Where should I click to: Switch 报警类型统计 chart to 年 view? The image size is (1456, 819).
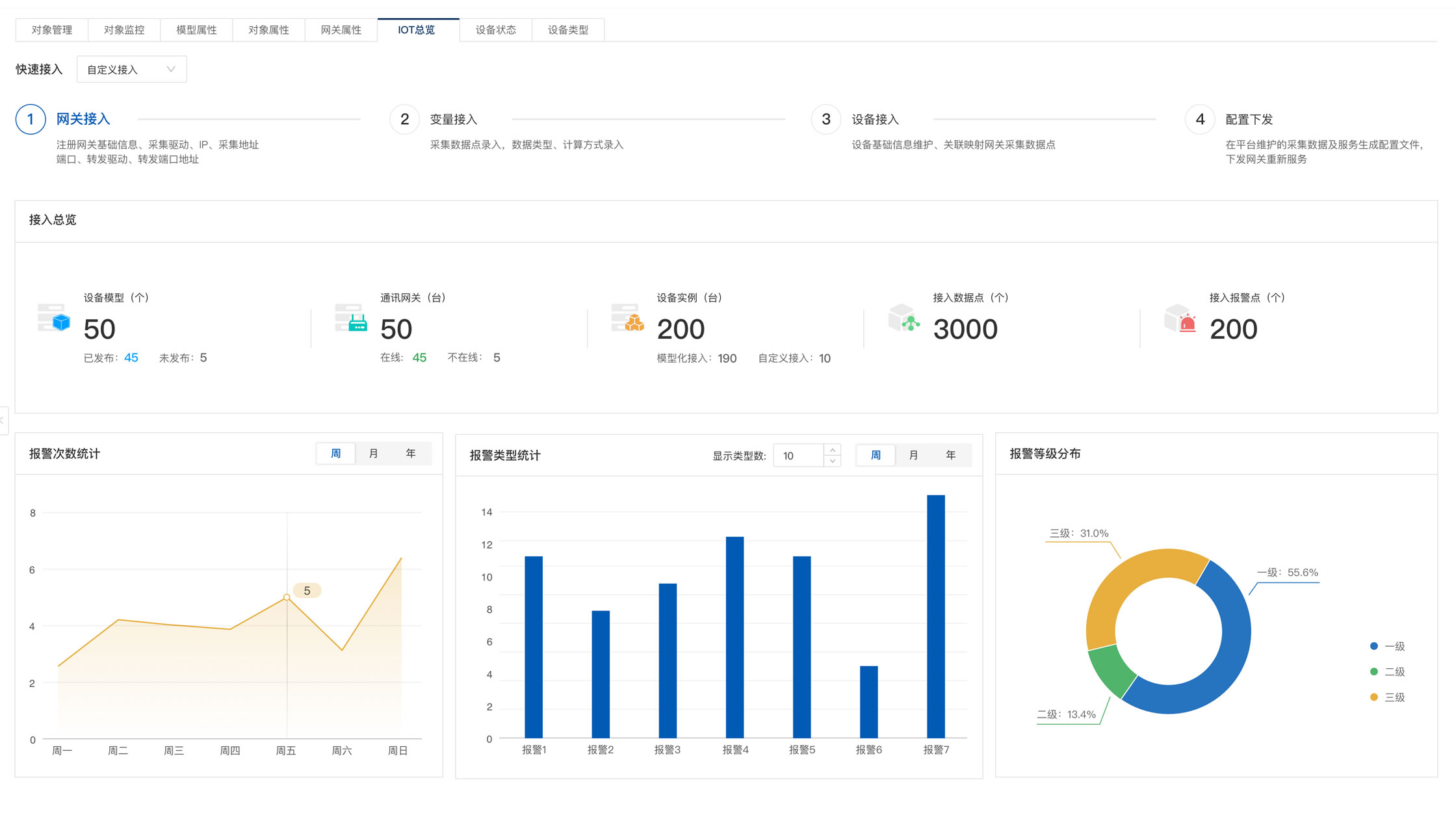(950, 456)
